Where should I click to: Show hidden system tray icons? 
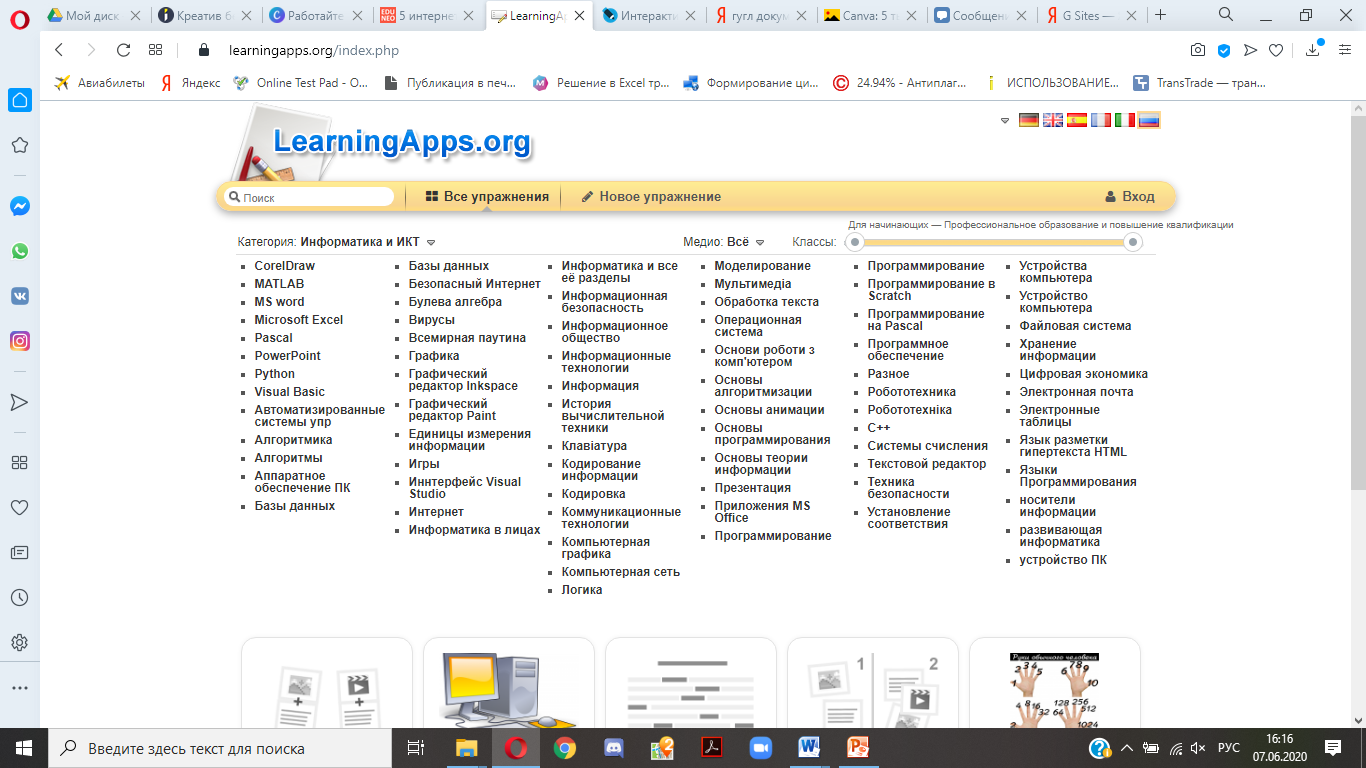pos(1127,747)
